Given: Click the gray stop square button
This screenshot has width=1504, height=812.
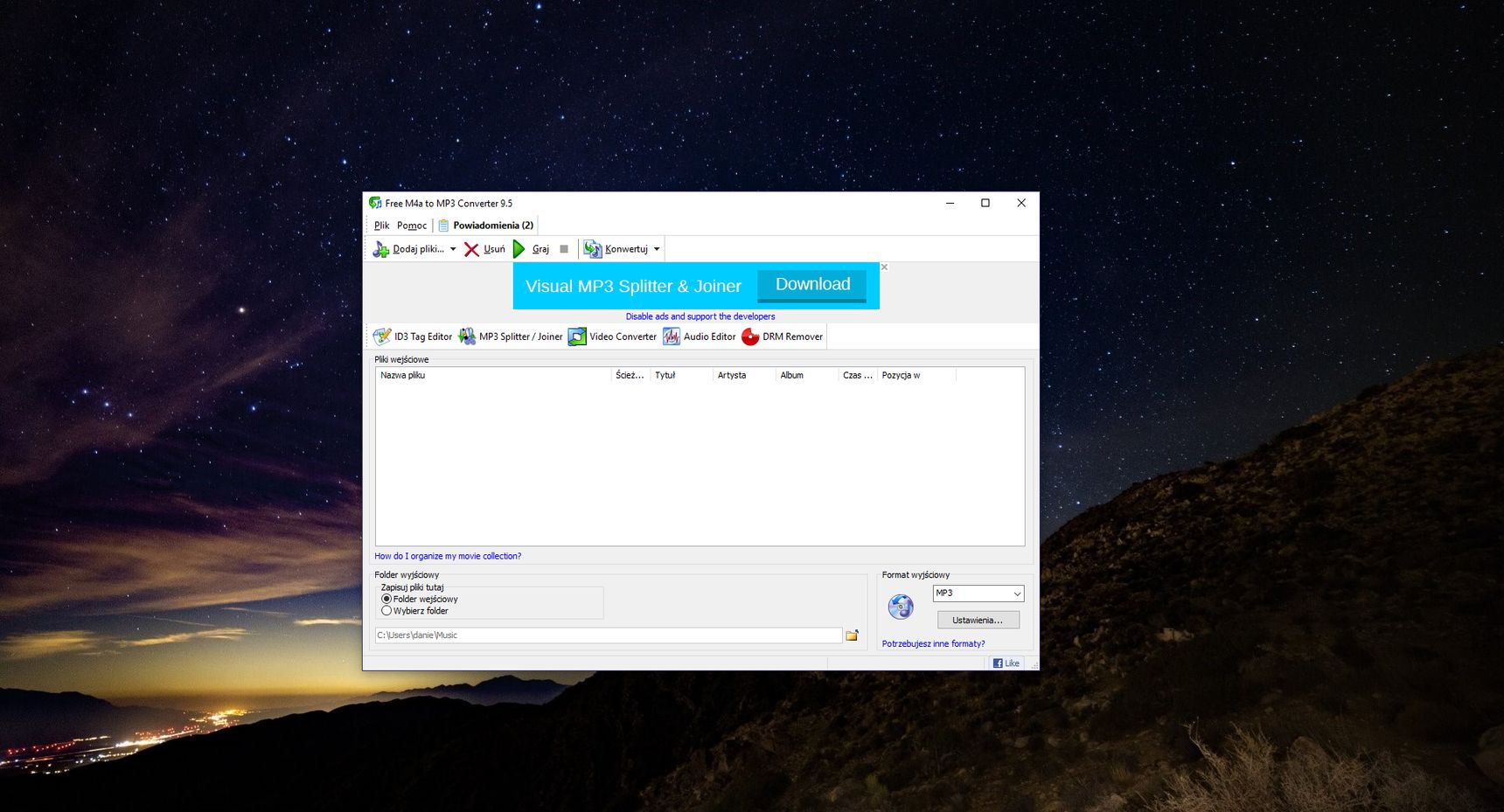Looking at the screenshot, I should tap(564, 249).
